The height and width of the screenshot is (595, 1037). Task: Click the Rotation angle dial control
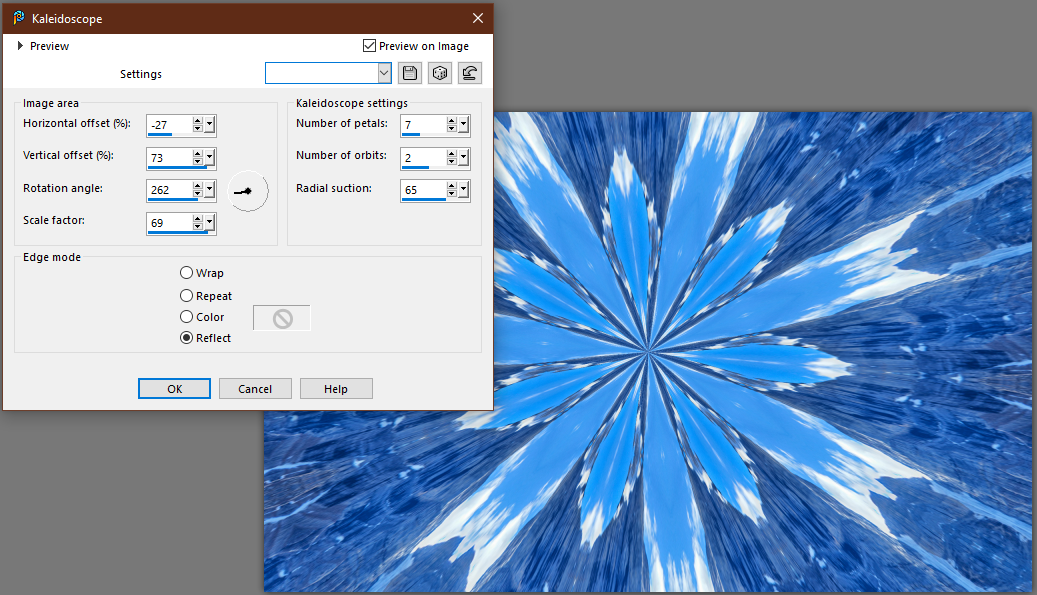click(x=248, y=192)
